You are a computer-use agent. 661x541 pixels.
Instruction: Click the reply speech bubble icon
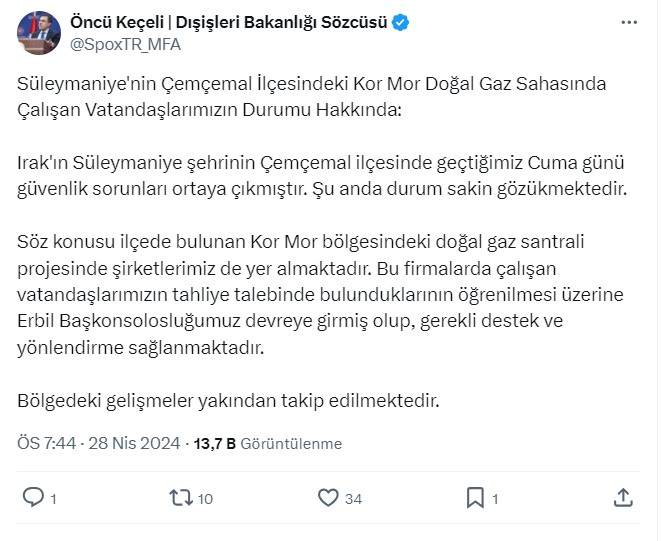coord(32,497)
